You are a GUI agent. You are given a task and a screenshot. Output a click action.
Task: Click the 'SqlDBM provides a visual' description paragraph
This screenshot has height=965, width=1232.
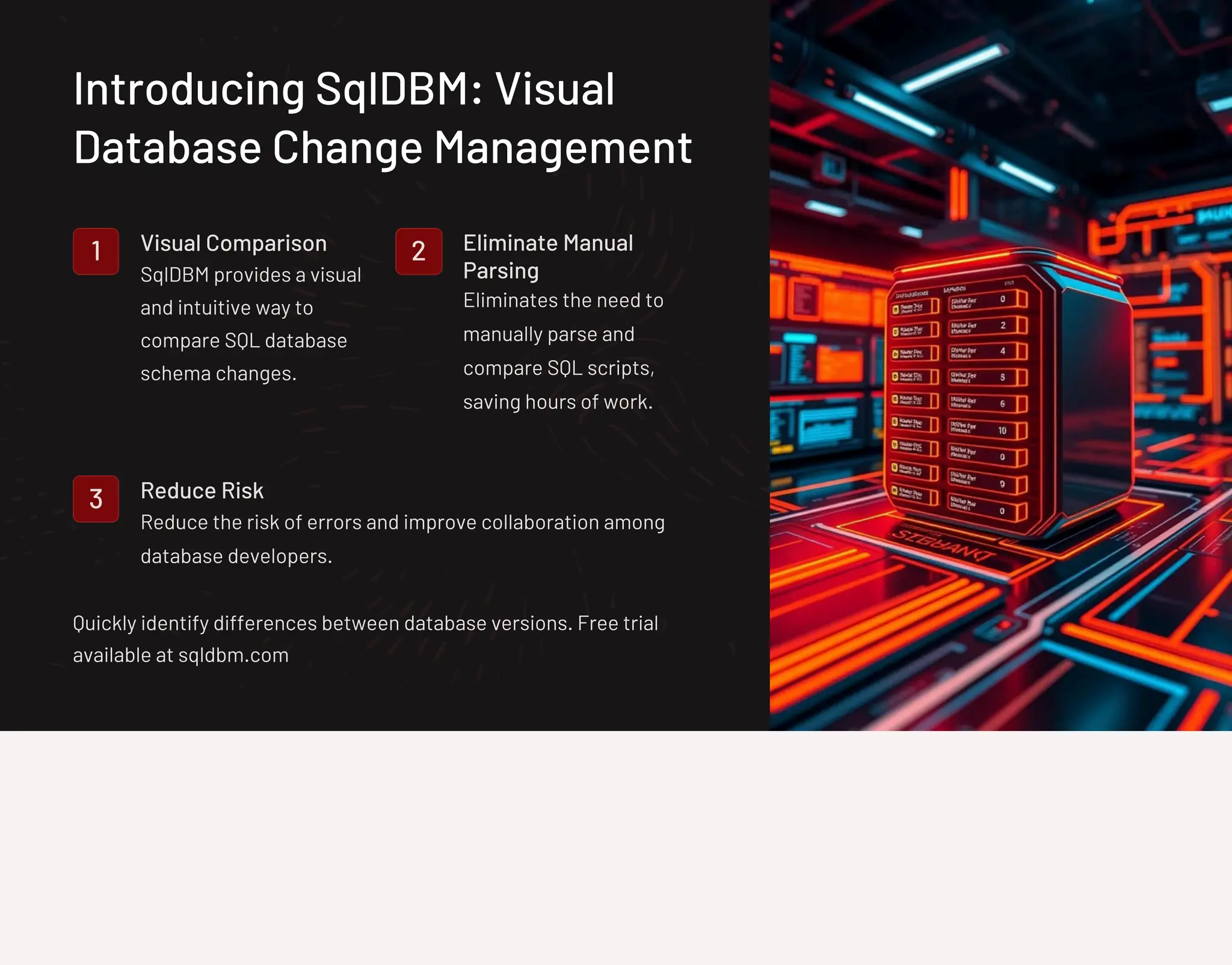251,324
